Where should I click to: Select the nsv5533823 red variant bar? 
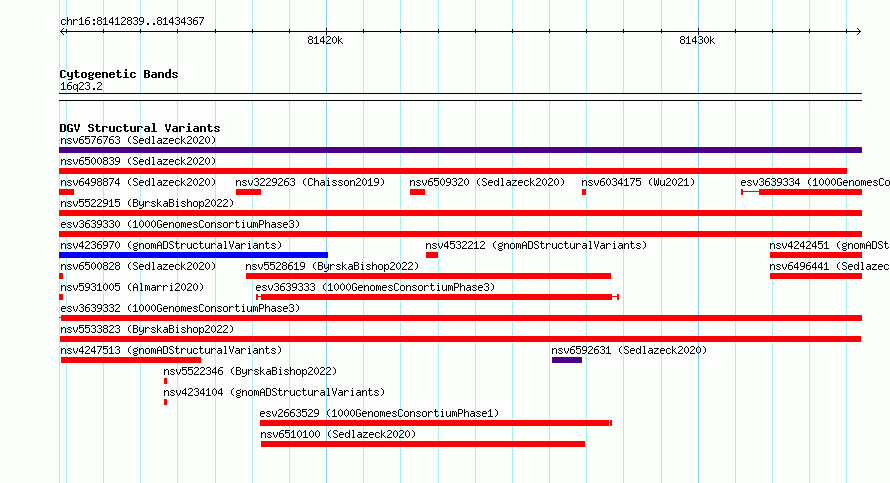point(460,339)
